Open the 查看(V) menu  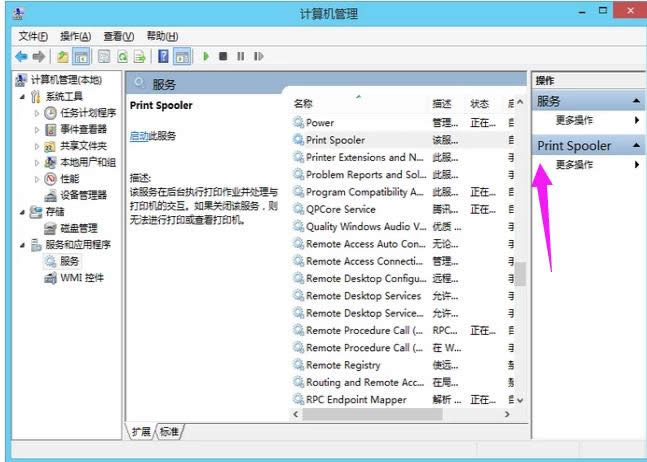point(119,36)
